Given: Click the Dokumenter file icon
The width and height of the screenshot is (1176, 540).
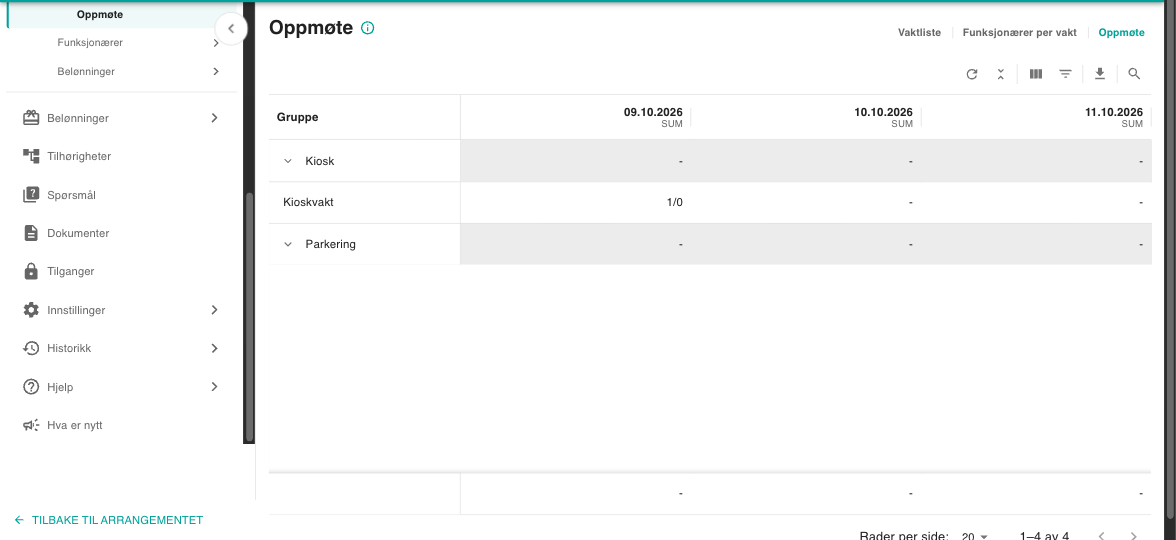Looking at the screenshot, I should (x=31, y=233).
